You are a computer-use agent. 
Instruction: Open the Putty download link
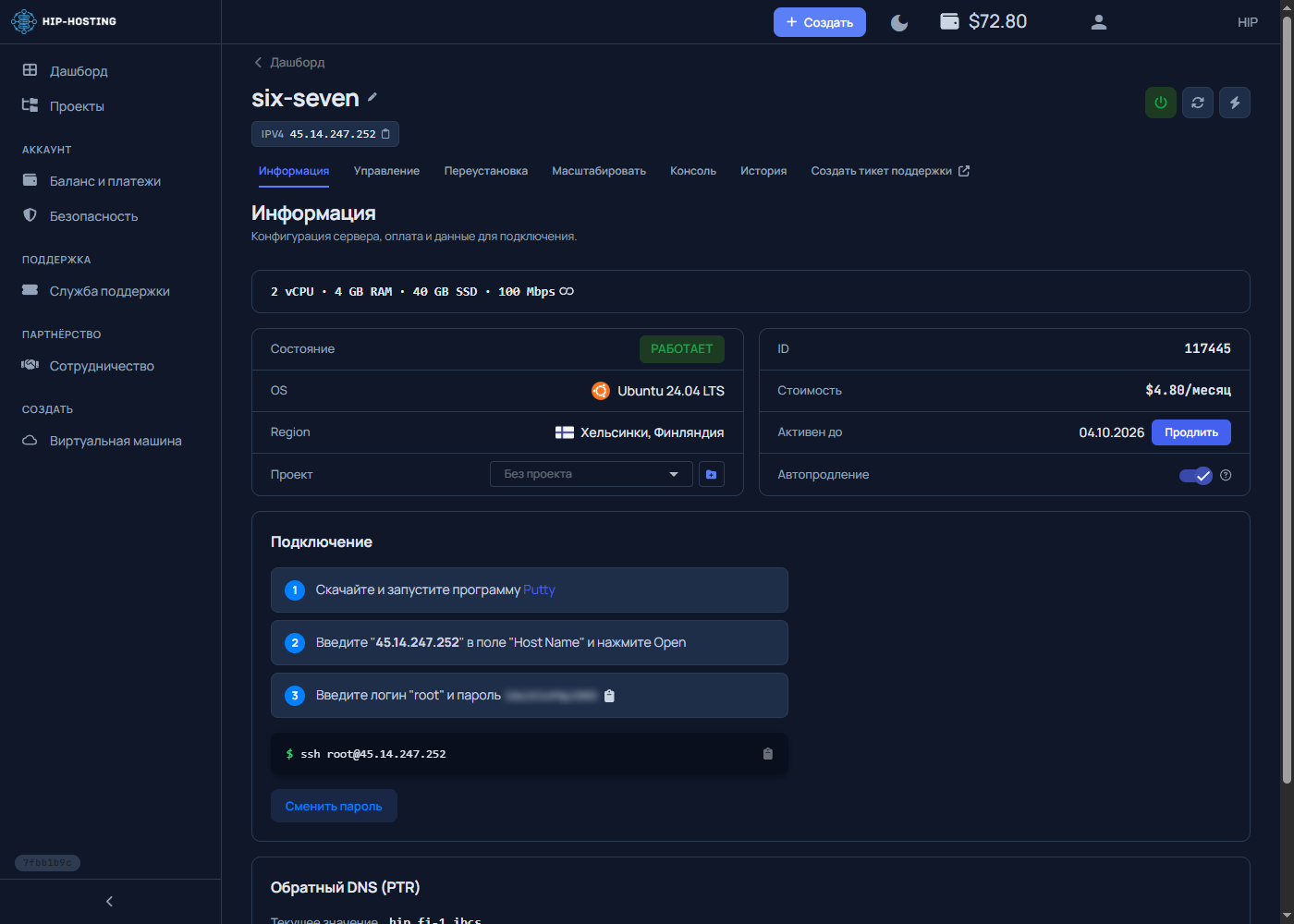click(539, 590)
